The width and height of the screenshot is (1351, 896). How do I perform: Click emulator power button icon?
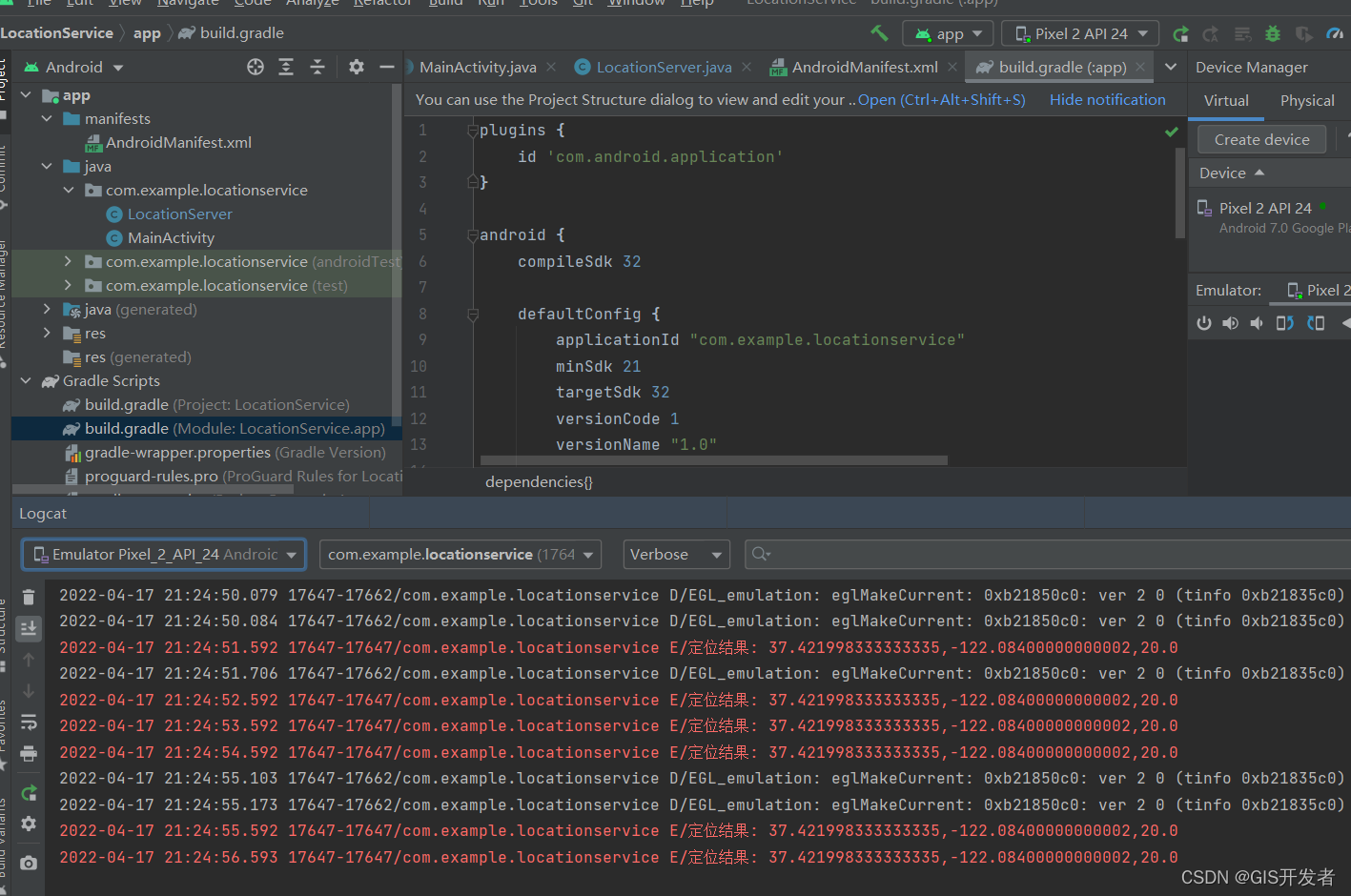click(1204, 323)
